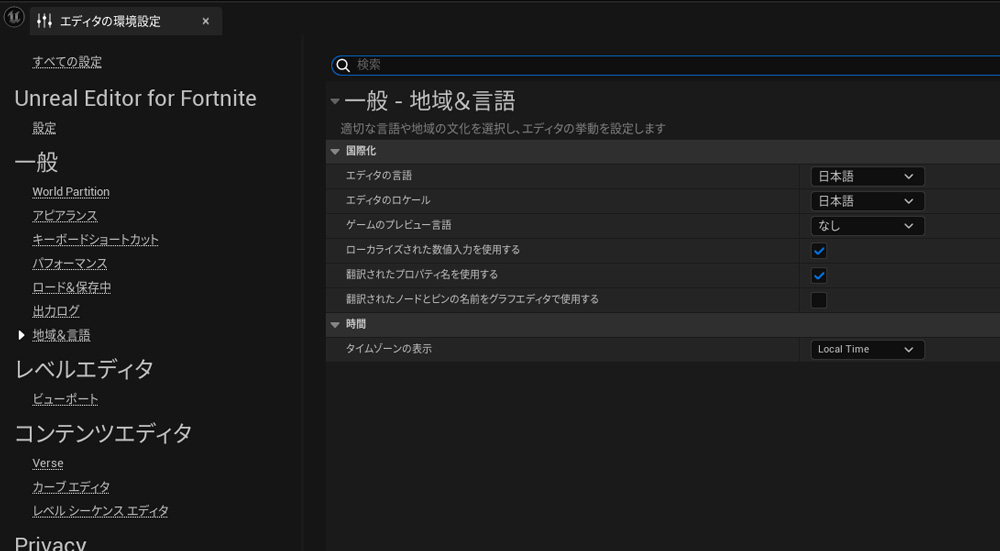
Task: Close the エディタの環境設定 tab
Action: (205, 21)
